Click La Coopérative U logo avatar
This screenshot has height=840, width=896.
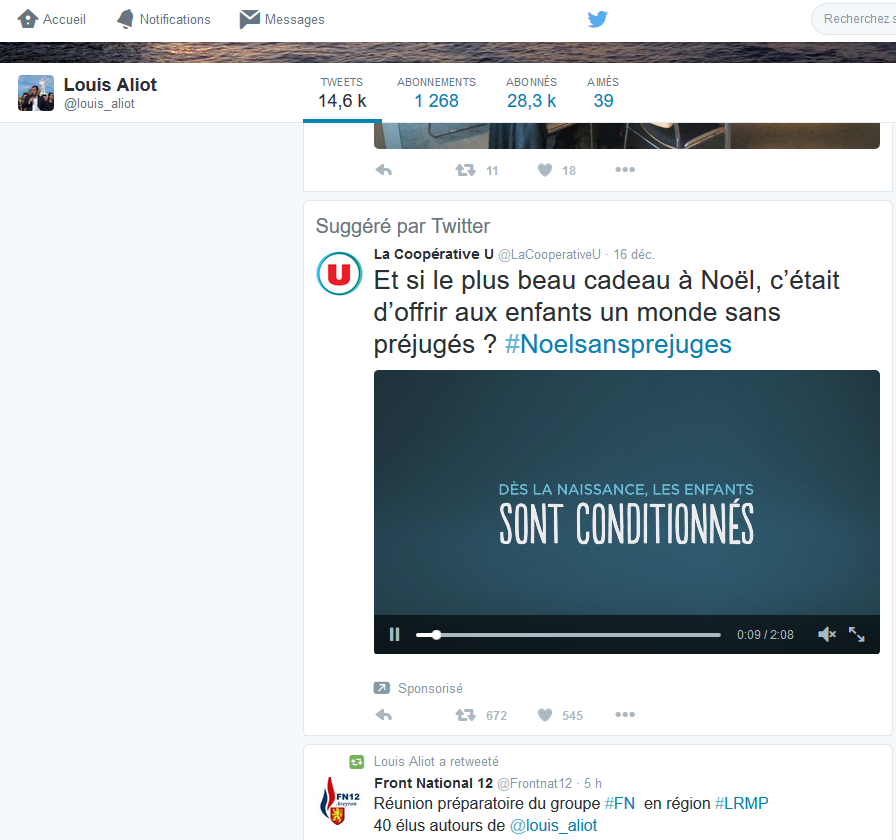point(339,274)
